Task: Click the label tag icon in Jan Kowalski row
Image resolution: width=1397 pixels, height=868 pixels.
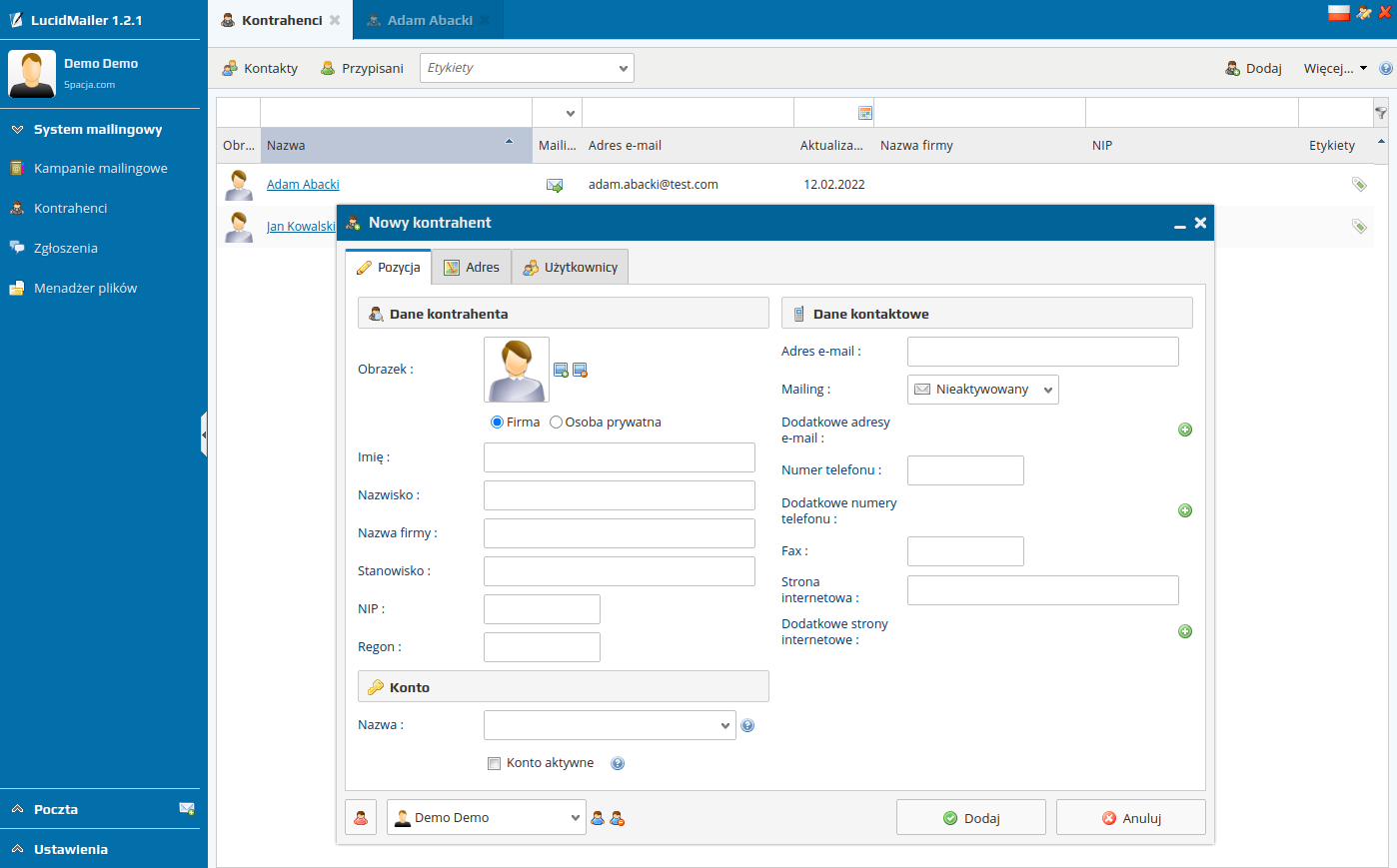Action: click(1359, 226)
